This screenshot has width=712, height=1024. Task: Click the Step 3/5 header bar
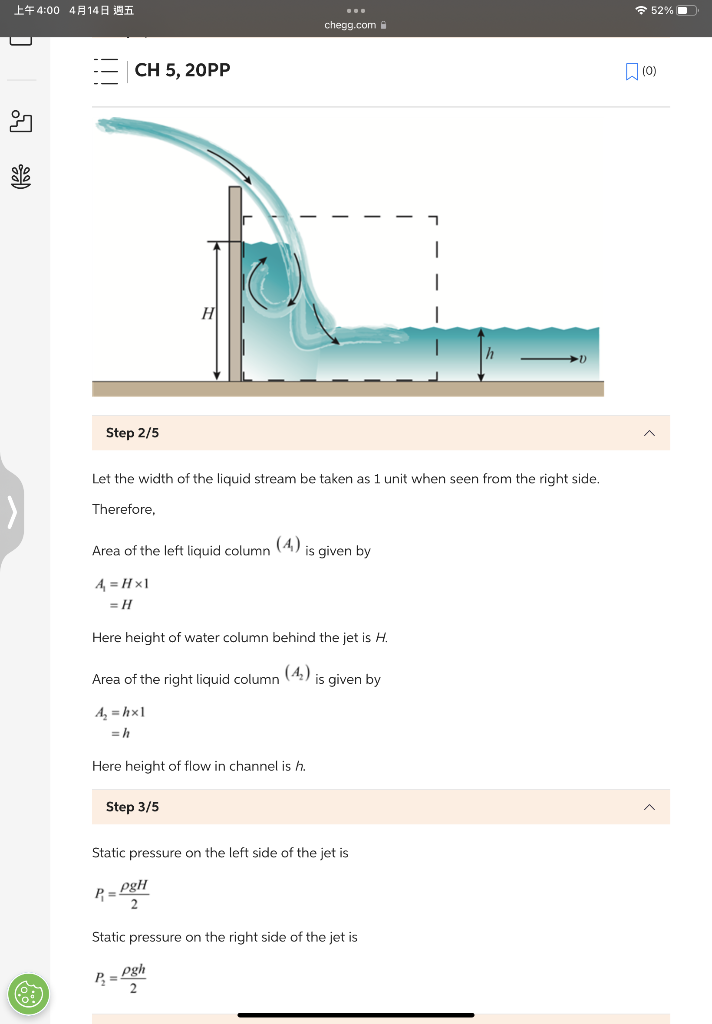(x=380, y=806)
